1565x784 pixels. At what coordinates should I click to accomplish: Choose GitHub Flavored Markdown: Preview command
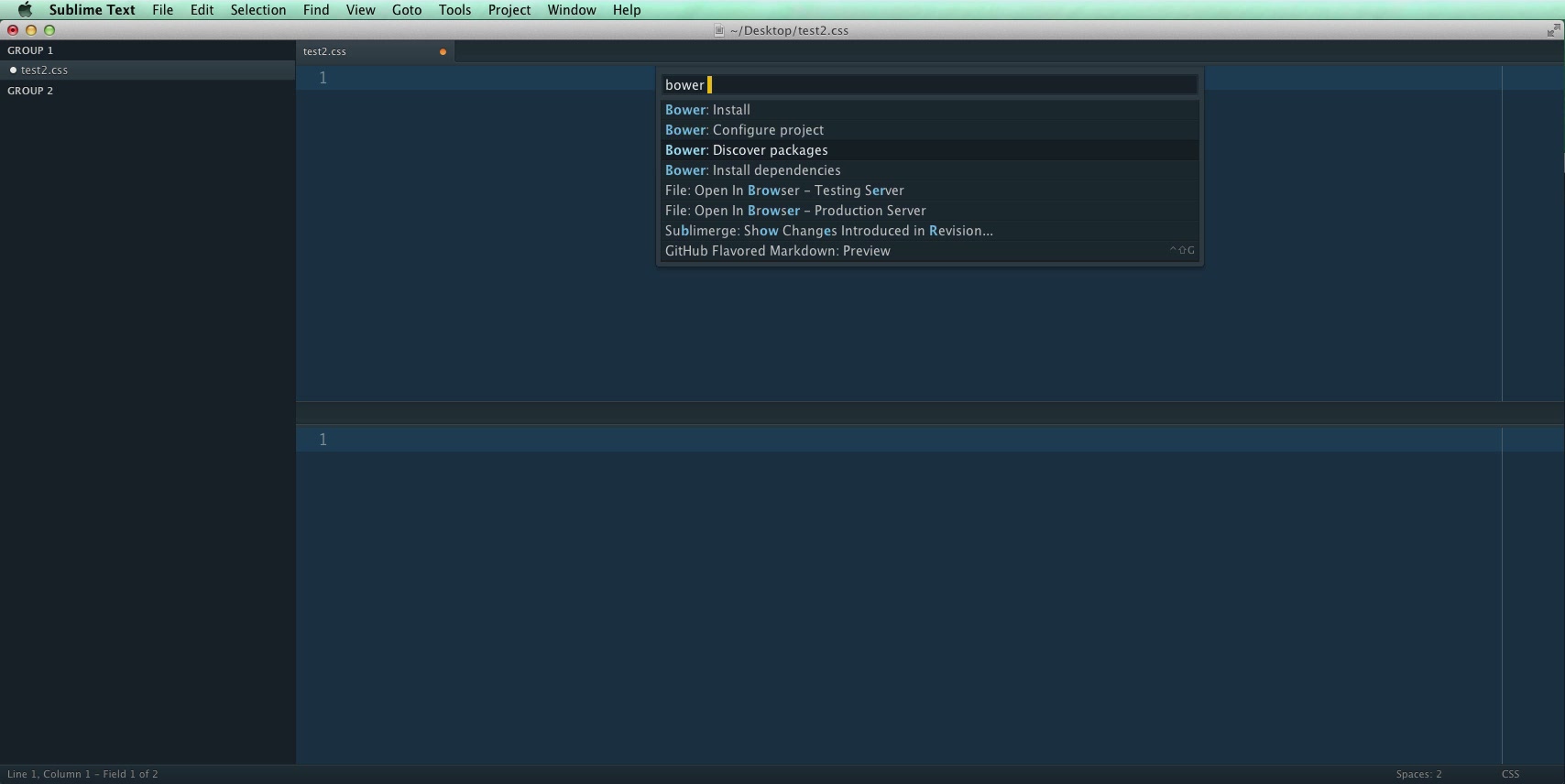[929, 251]
